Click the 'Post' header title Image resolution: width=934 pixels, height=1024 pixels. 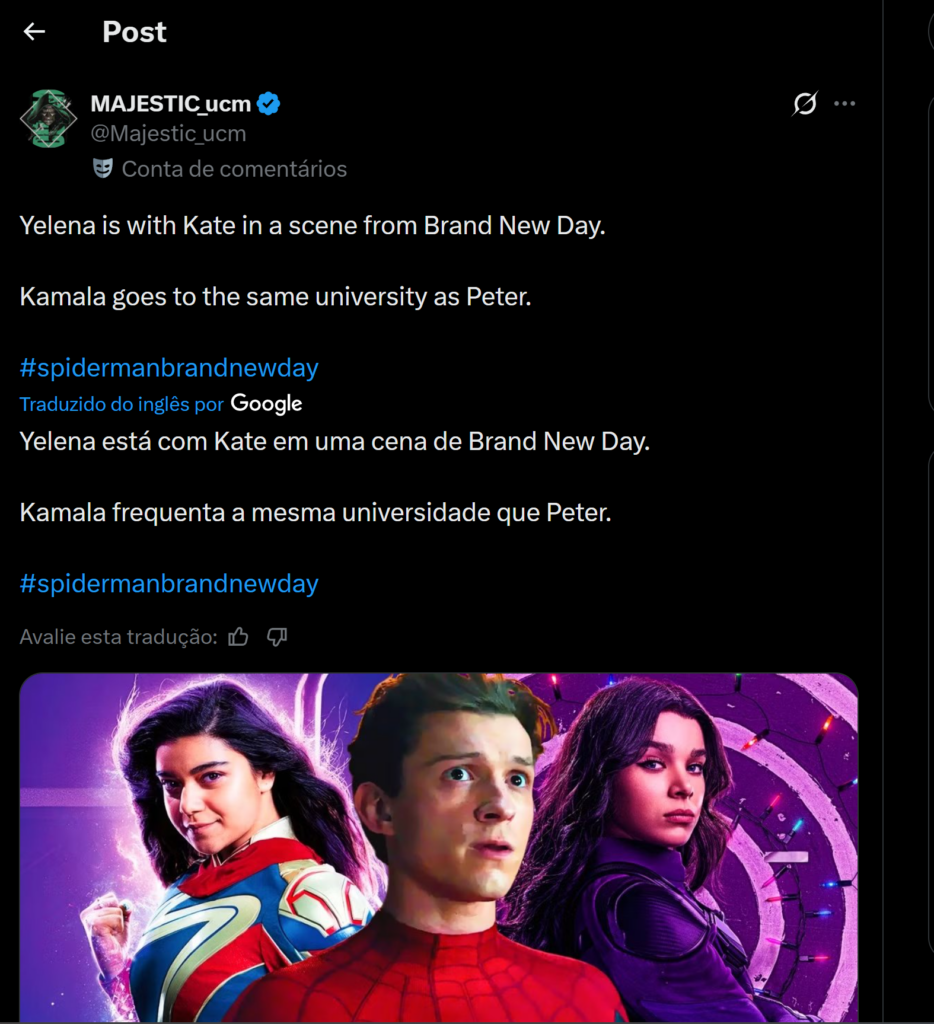[x=134, y=32]
